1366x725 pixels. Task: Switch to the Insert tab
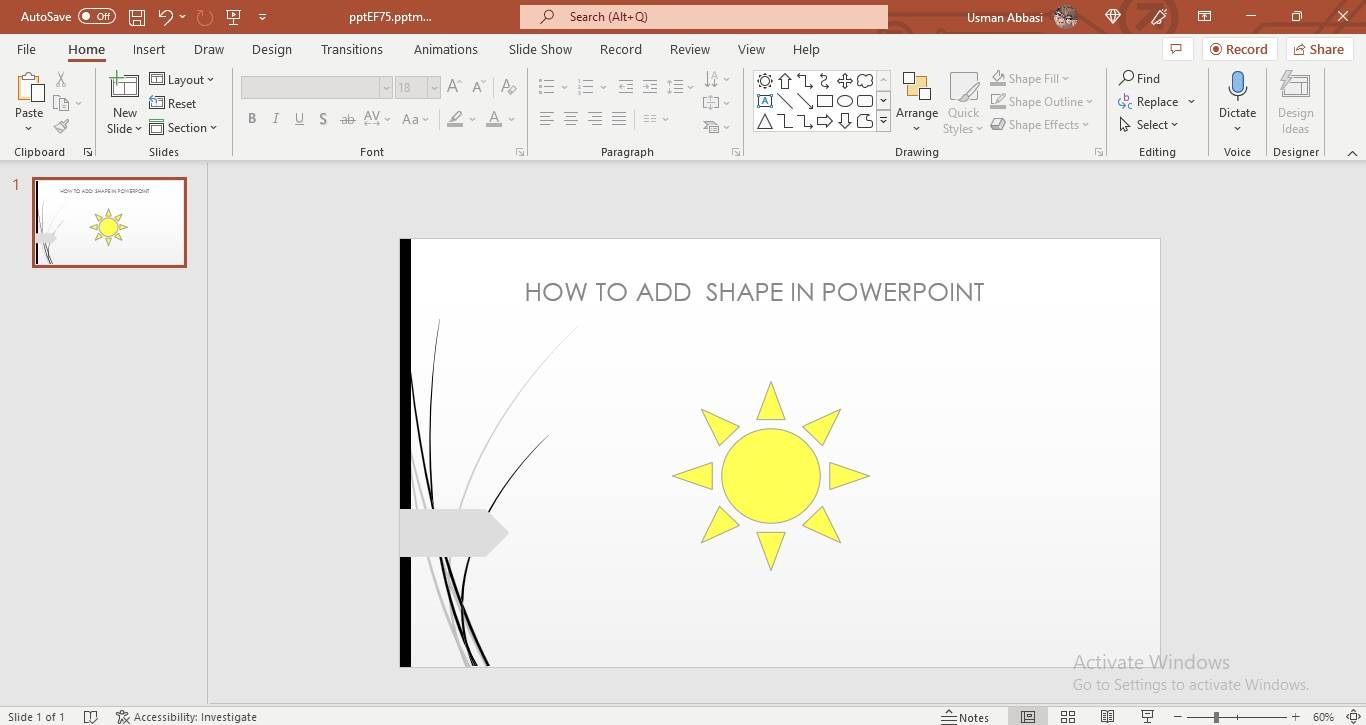pos(149,49)
